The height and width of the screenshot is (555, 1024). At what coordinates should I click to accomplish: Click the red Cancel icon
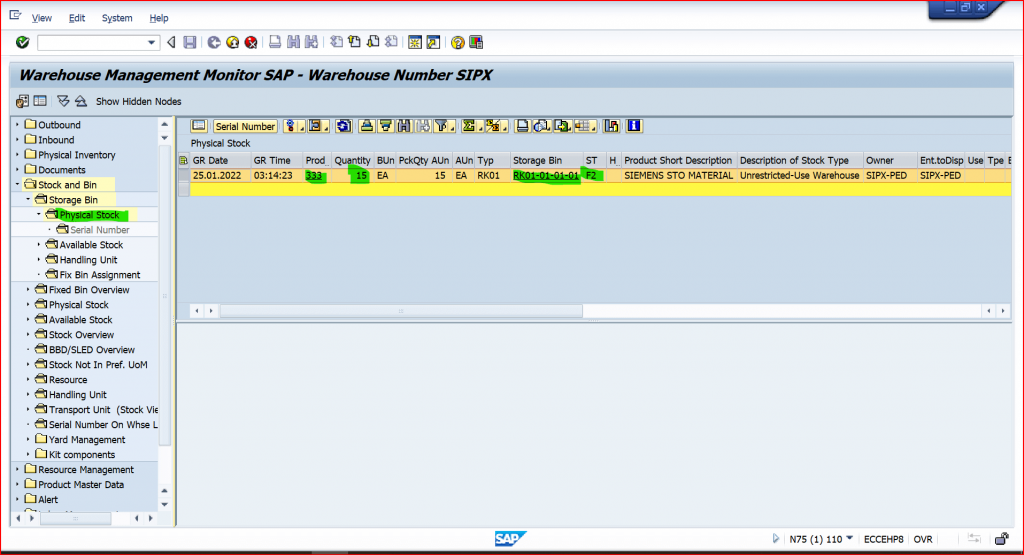tap(251, 42)
